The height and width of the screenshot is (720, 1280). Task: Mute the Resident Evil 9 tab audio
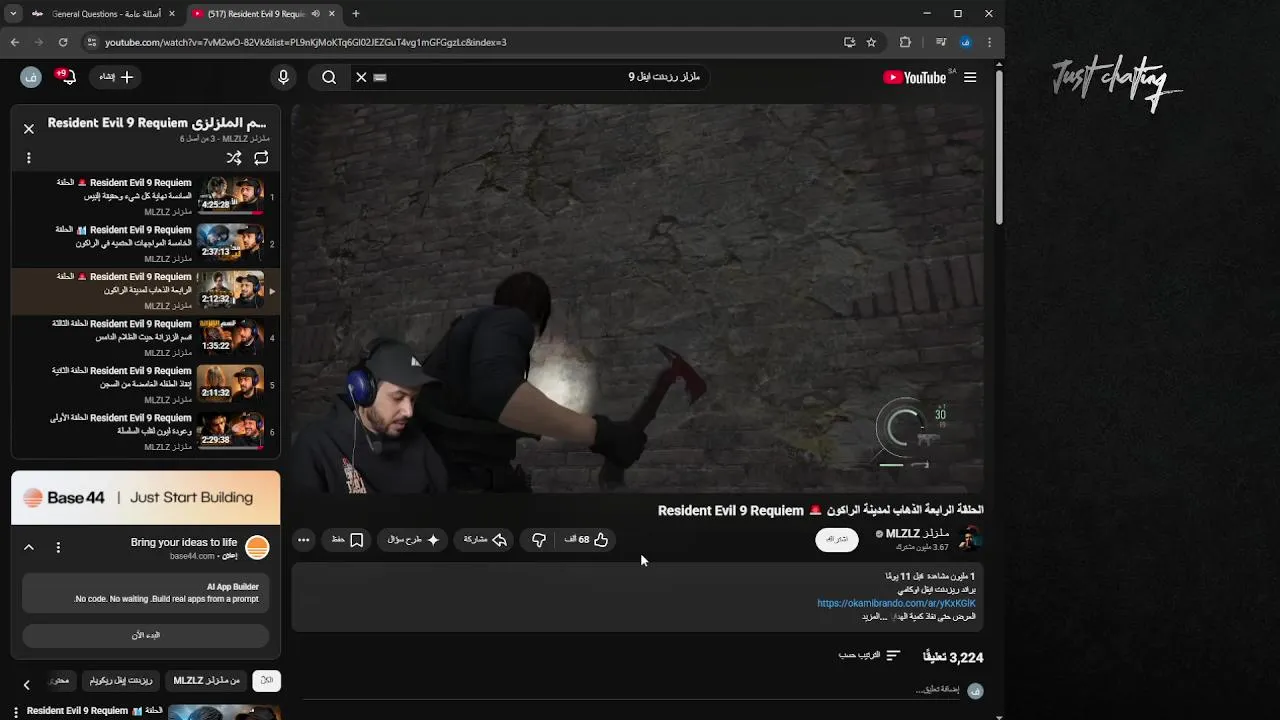(316, 14)
